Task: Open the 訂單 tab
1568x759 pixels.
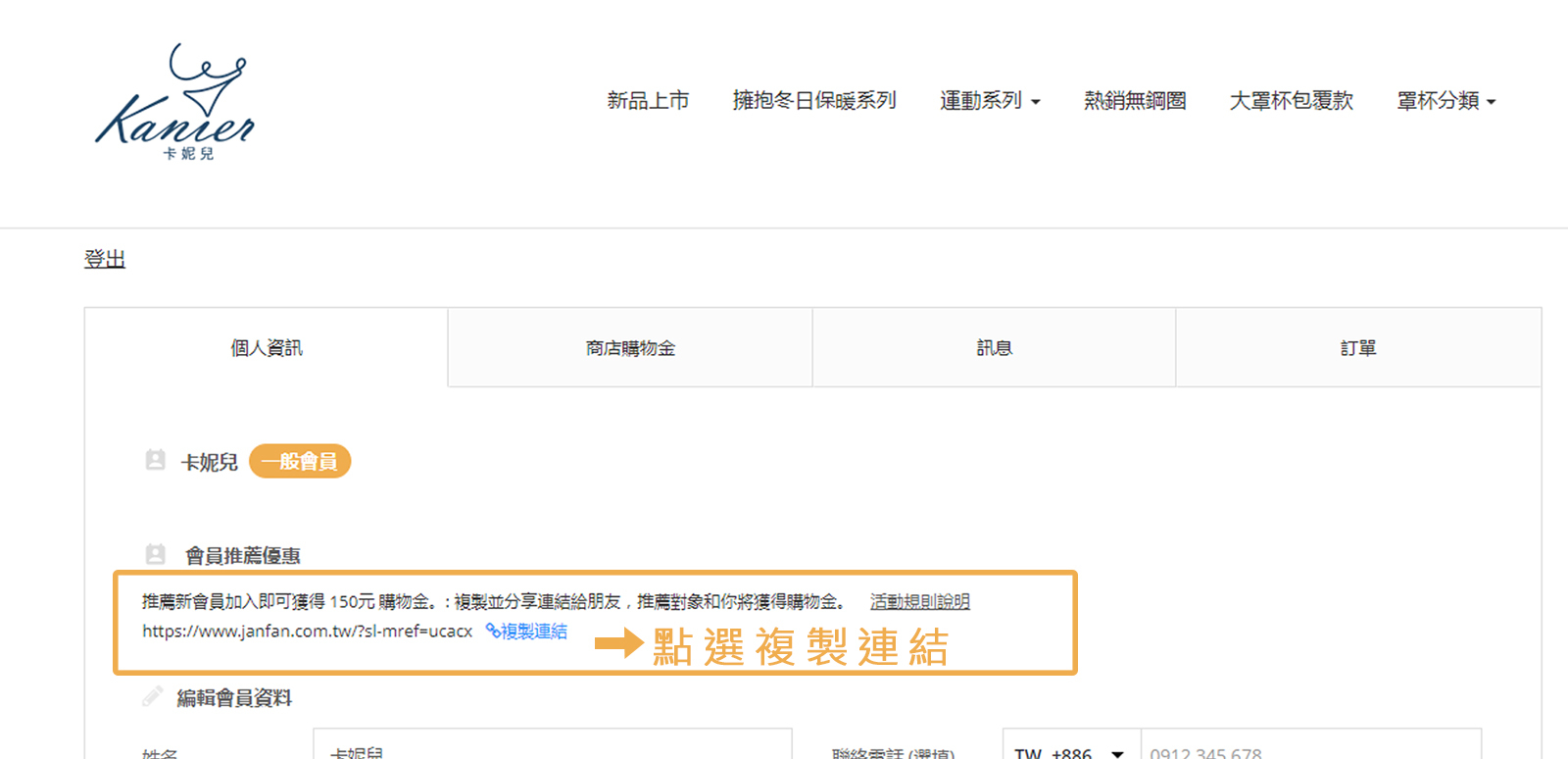Action: click(x=1358, y=348)
